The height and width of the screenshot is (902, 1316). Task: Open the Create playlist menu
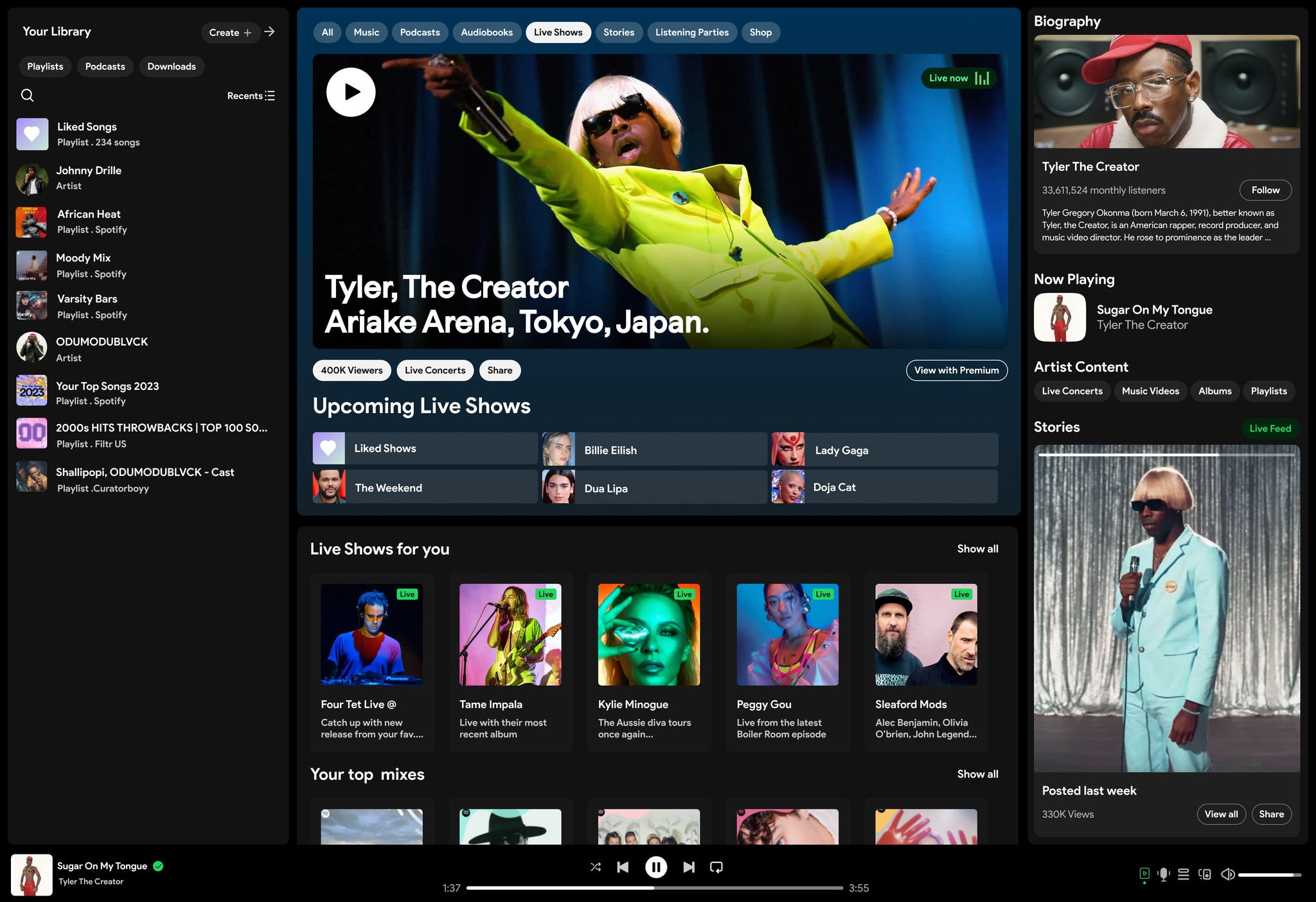coord(230,32)
